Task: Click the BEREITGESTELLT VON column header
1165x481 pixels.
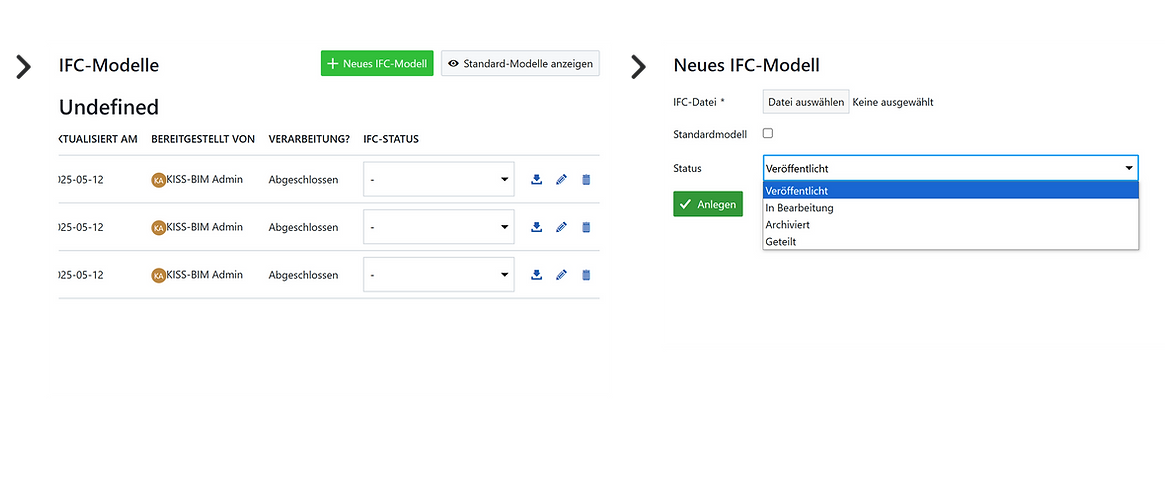Action: pyautogui.click(x=203, y=139)
